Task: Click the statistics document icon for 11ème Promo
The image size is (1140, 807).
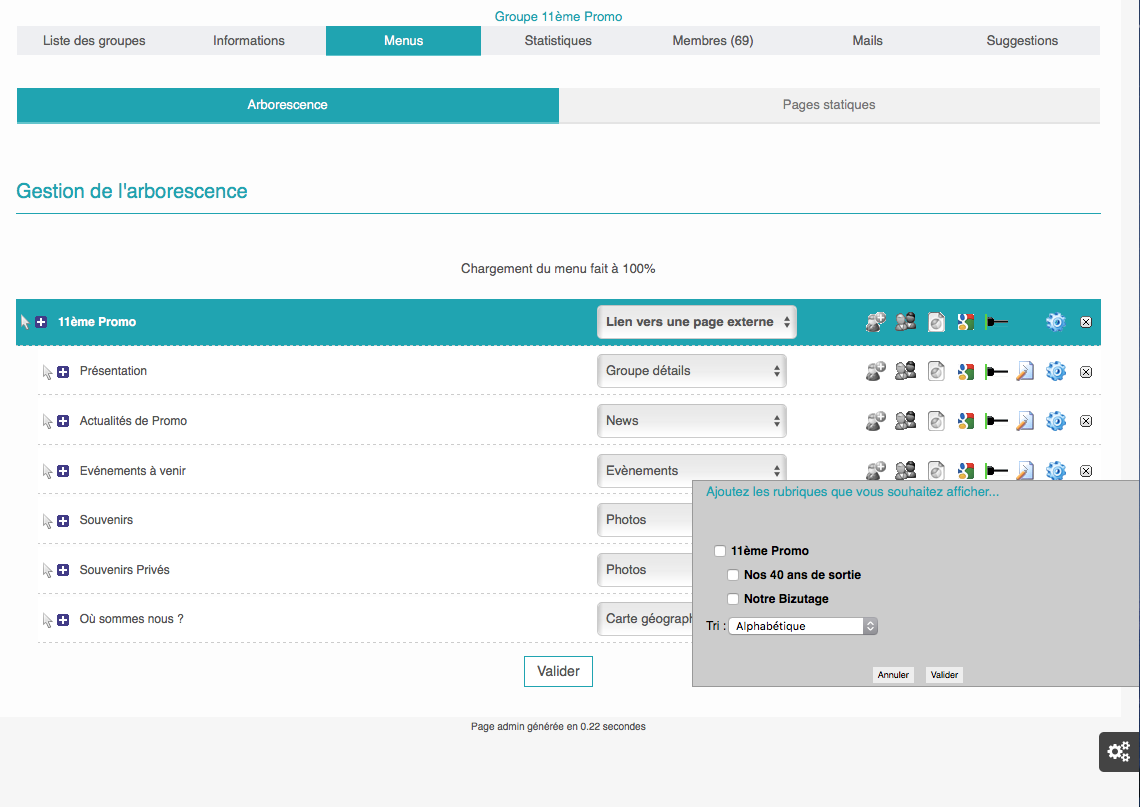Action: tap(936, 322)
